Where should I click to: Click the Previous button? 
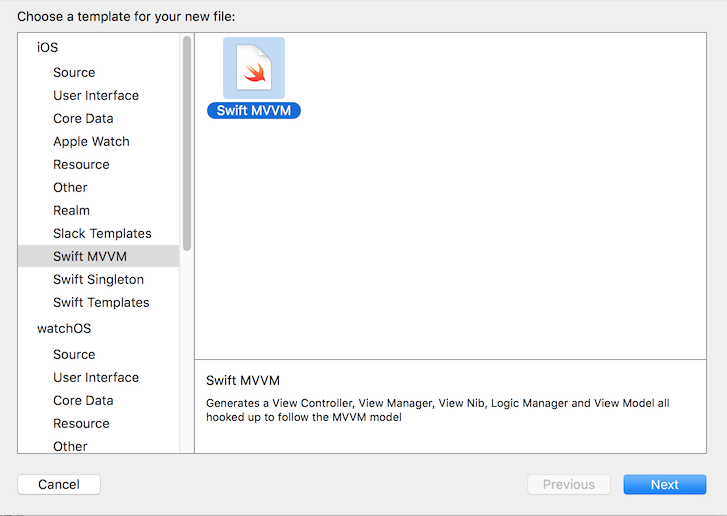pyautogui.click(x=569, y=484)
